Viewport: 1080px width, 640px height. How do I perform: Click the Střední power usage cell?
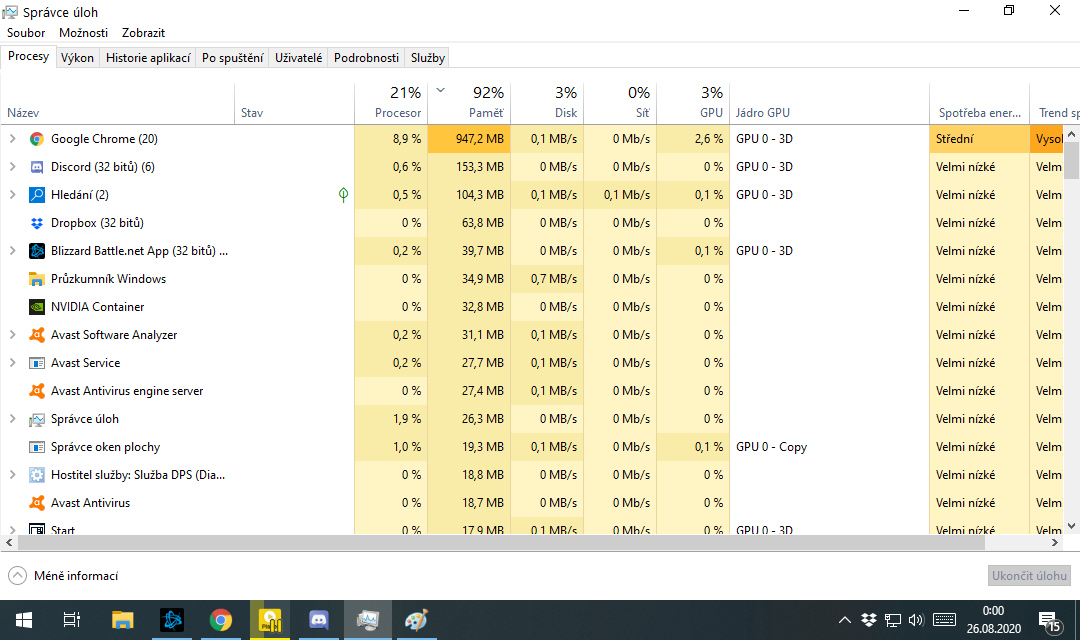[979, 139]
